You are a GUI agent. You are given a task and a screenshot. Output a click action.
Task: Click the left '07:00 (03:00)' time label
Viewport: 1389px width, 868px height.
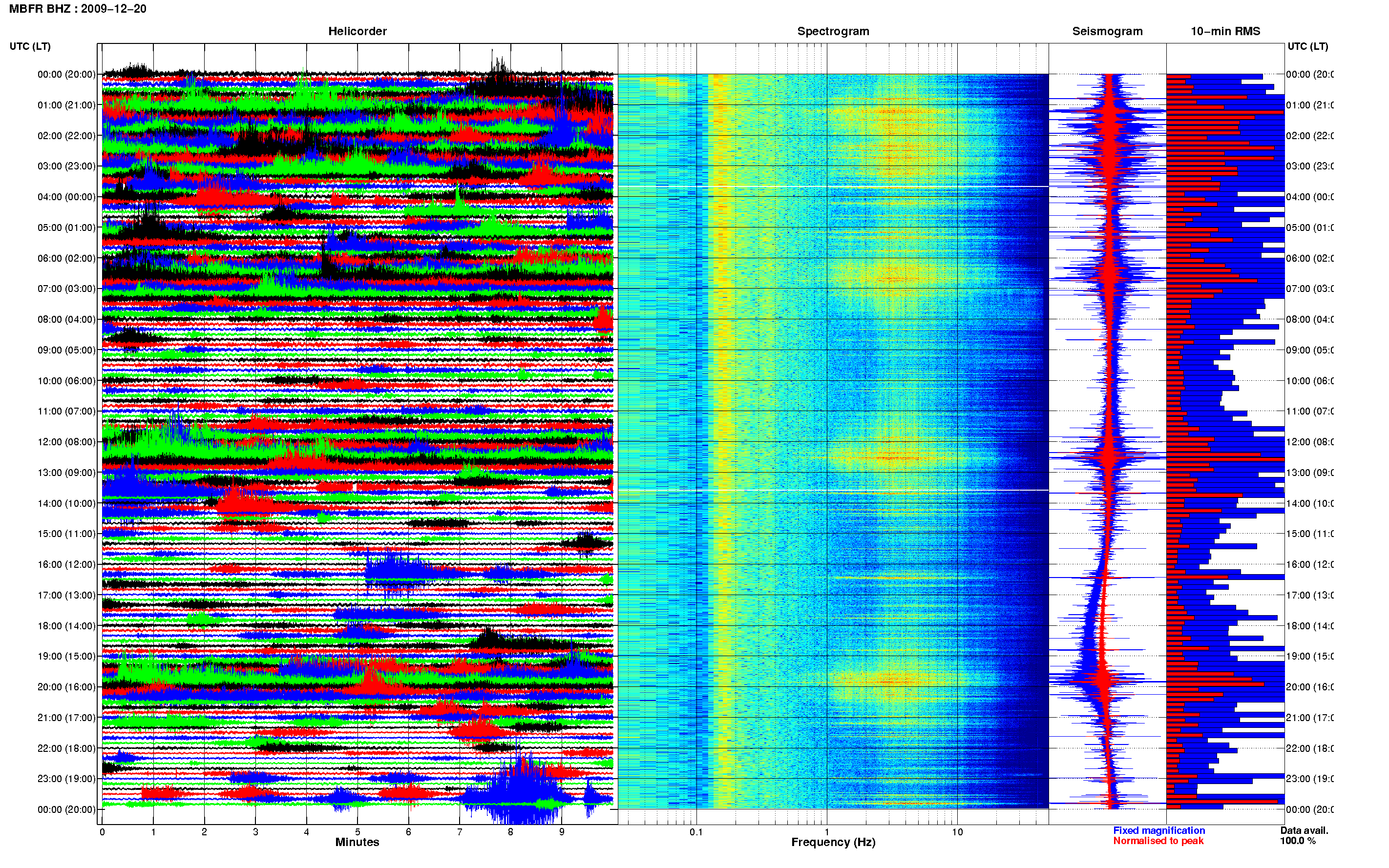point(66,289)
